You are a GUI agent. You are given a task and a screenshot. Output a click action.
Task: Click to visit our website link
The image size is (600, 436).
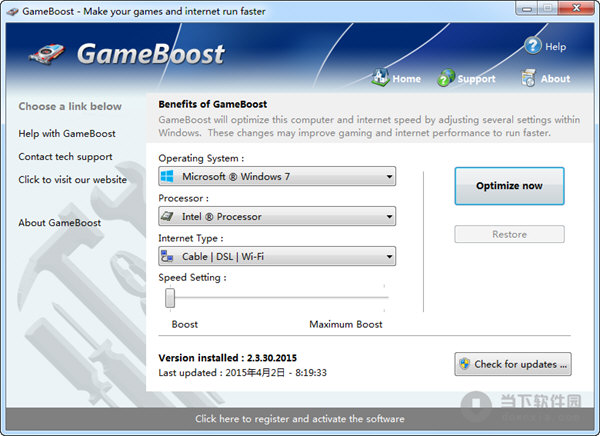tap(72, 180)
